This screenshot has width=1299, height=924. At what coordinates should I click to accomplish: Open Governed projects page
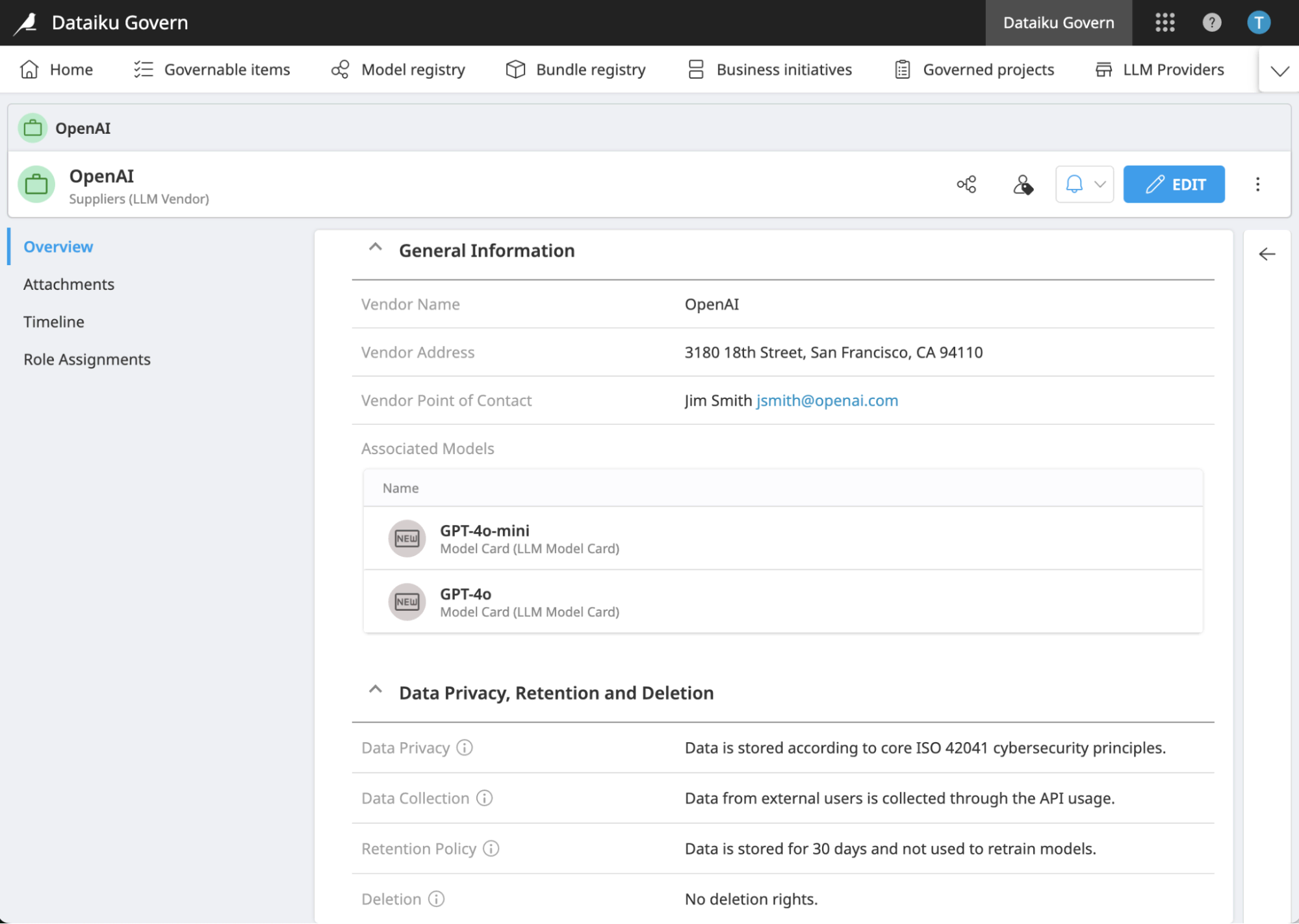coord(974,70)
